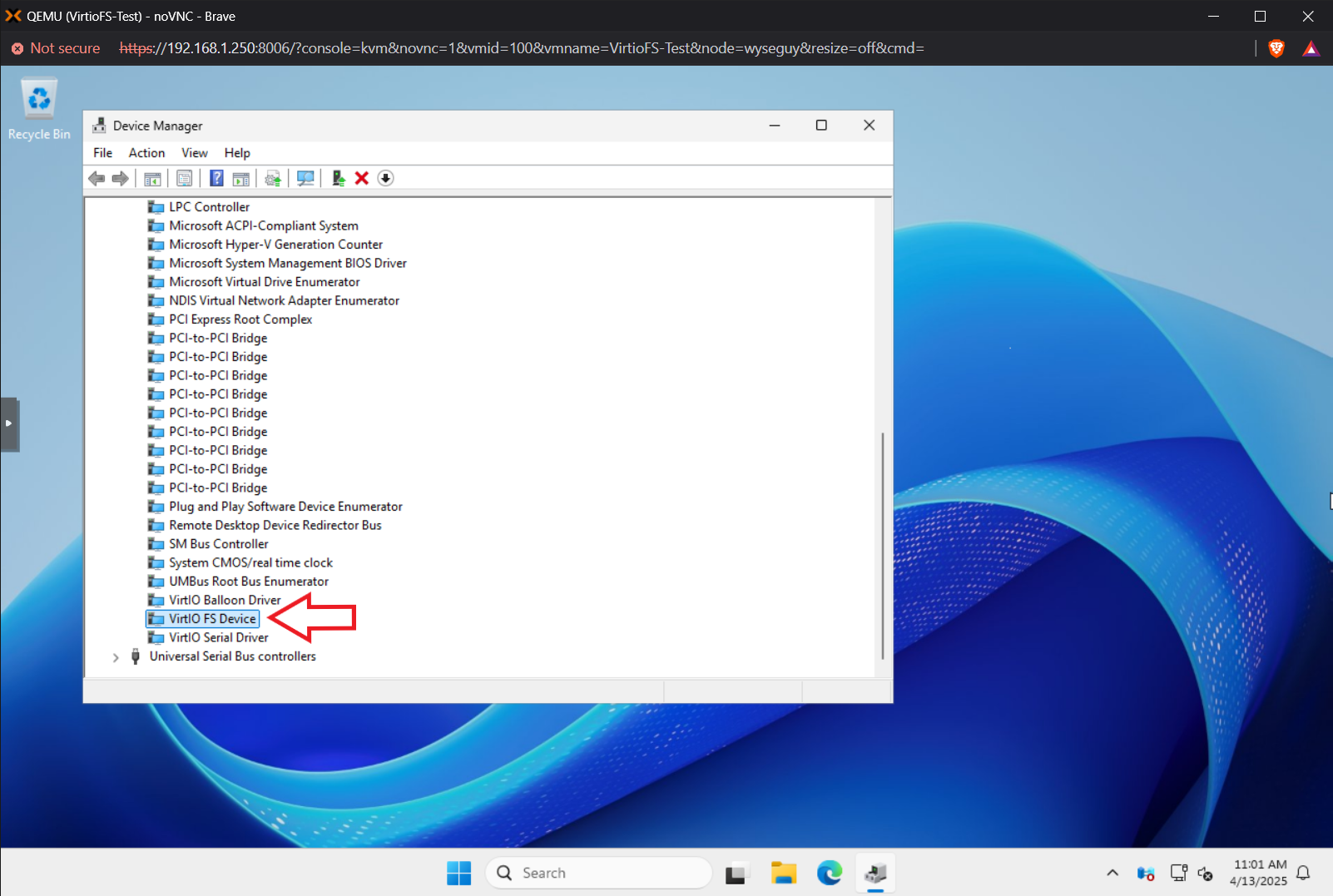Open the View menu
The height and width of the screenshot is (896, 1333).
195,153
